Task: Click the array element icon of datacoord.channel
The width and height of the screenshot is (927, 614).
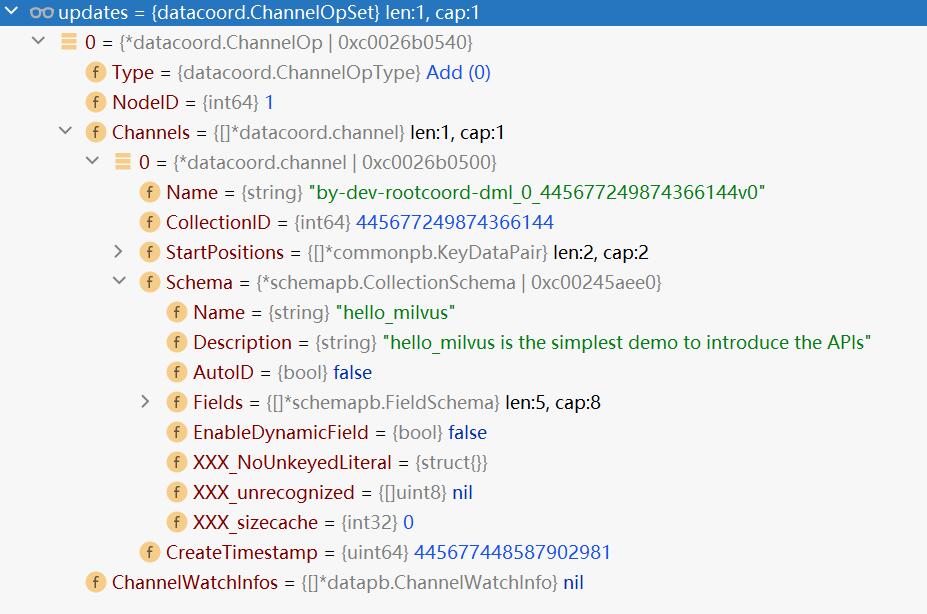Action: (x=123, y=162)
